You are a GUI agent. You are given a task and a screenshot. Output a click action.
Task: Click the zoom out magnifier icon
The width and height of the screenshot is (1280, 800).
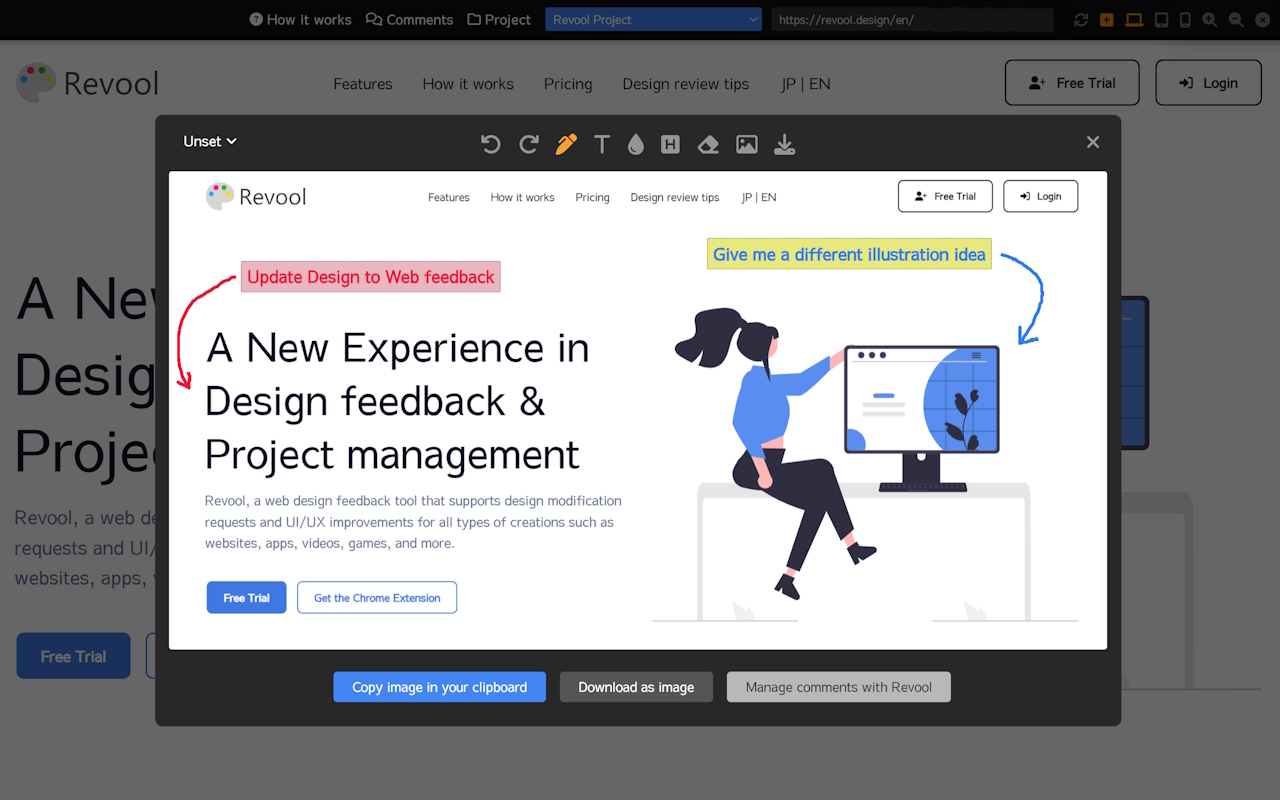[1236, 19]
